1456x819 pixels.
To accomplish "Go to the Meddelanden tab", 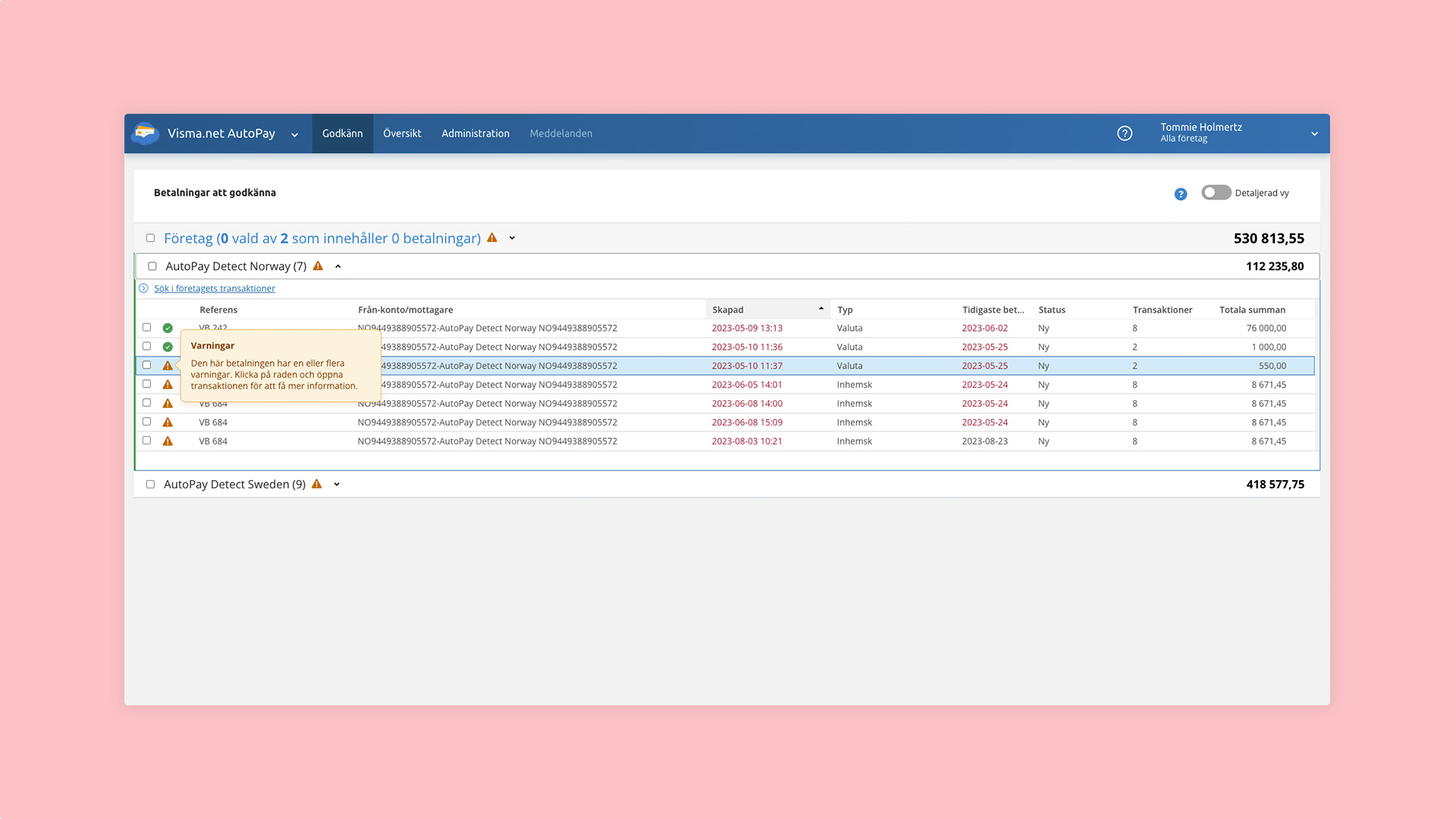I will click(x=561, y=133).
